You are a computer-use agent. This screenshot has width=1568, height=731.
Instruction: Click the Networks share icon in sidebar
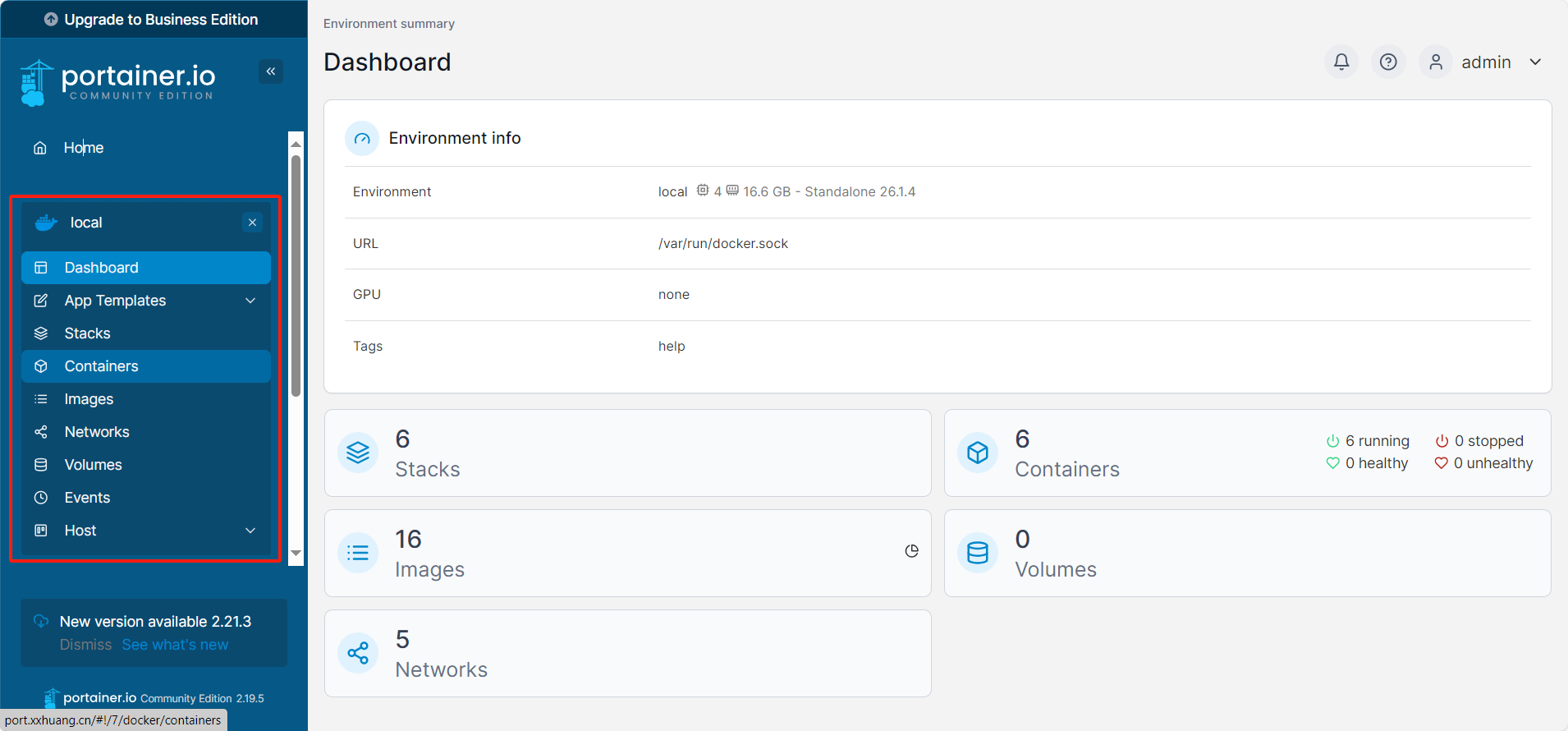(40, 432)
